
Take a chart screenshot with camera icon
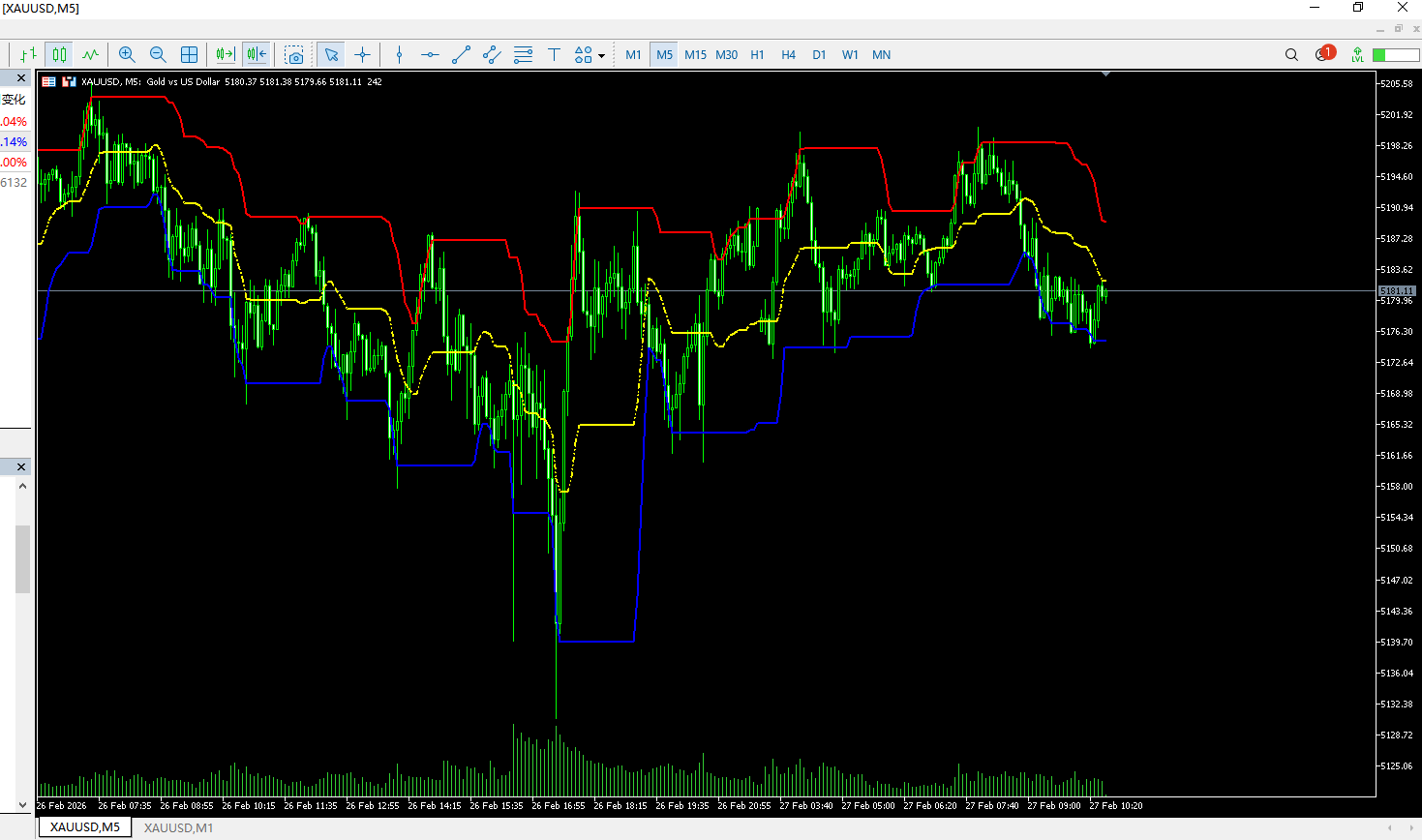click(294, 55)
